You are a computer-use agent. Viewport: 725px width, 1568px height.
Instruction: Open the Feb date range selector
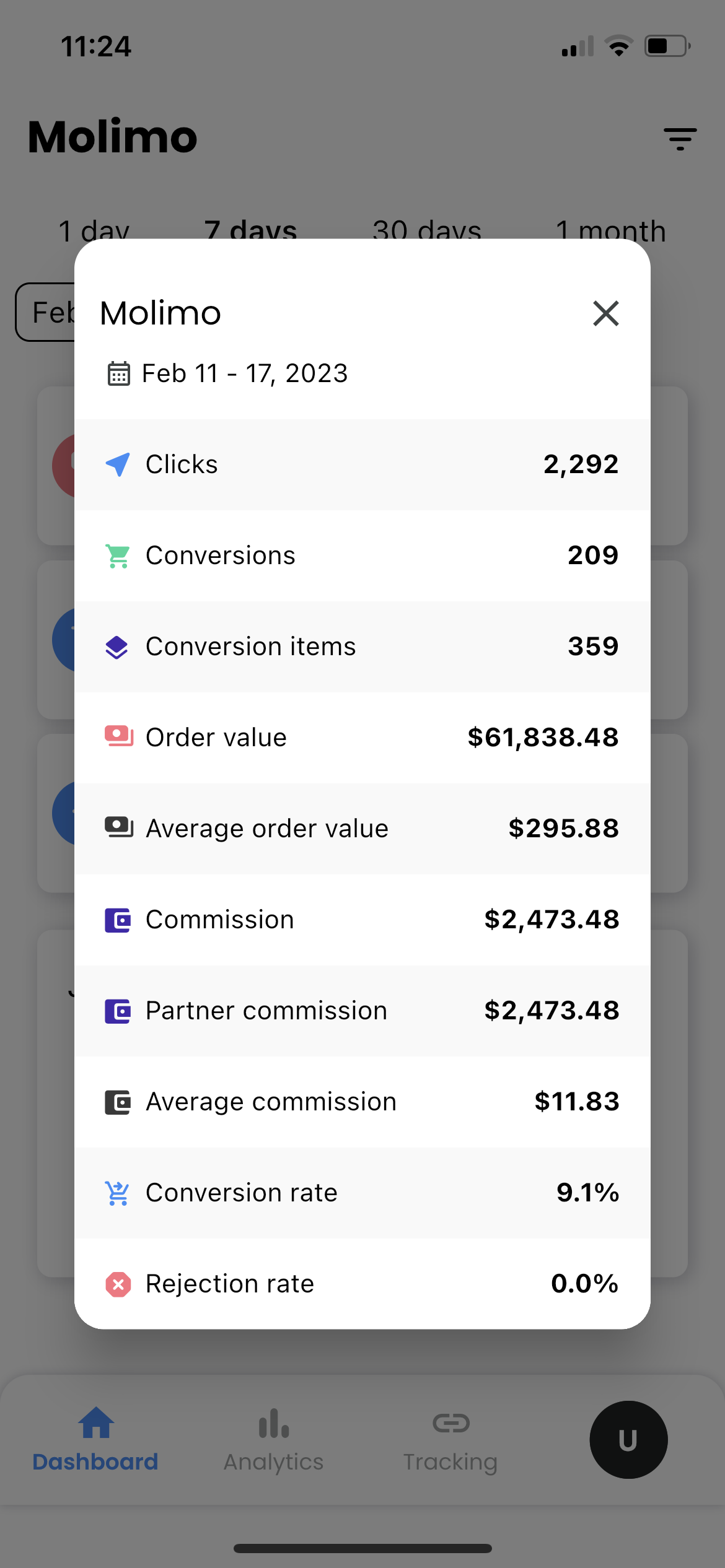pos(45,312)
